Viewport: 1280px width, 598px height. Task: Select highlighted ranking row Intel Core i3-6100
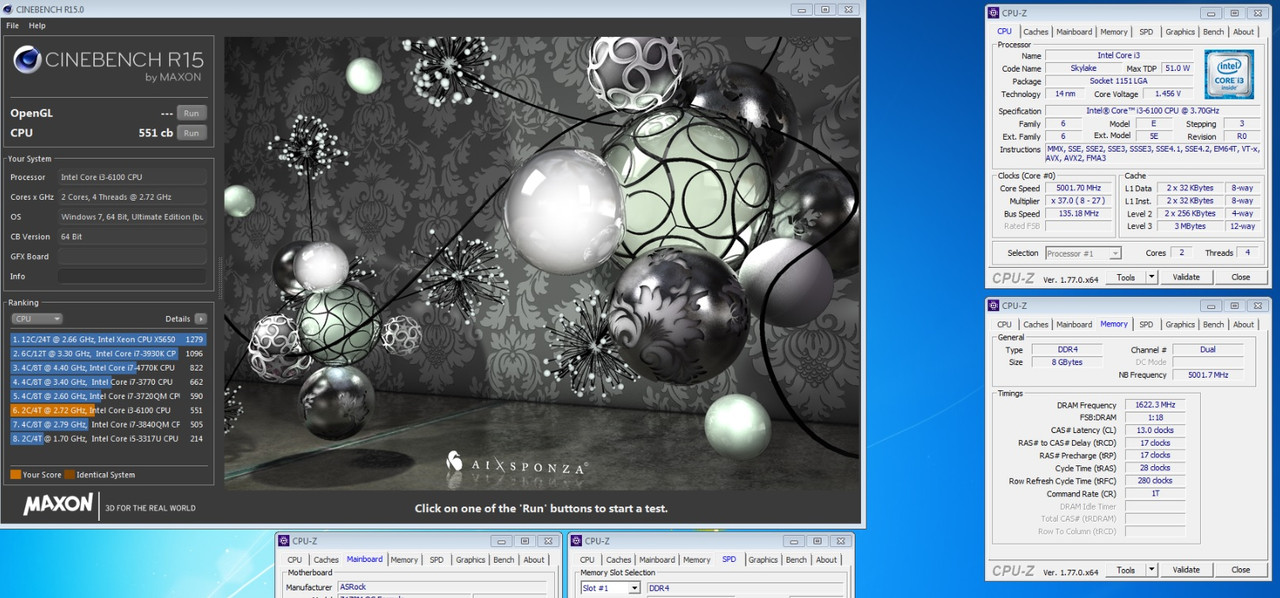tap(108, 410)
